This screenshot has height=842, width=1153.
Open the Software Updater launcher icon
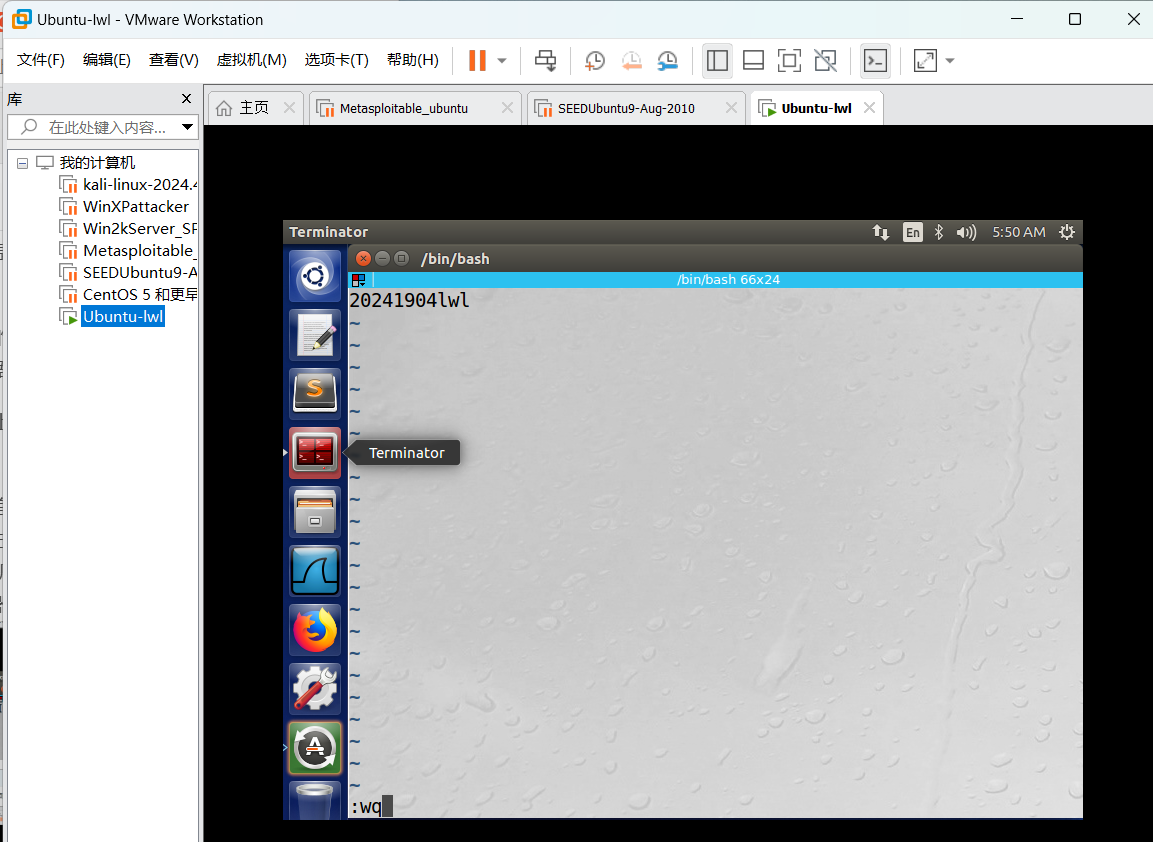[315, 748]
